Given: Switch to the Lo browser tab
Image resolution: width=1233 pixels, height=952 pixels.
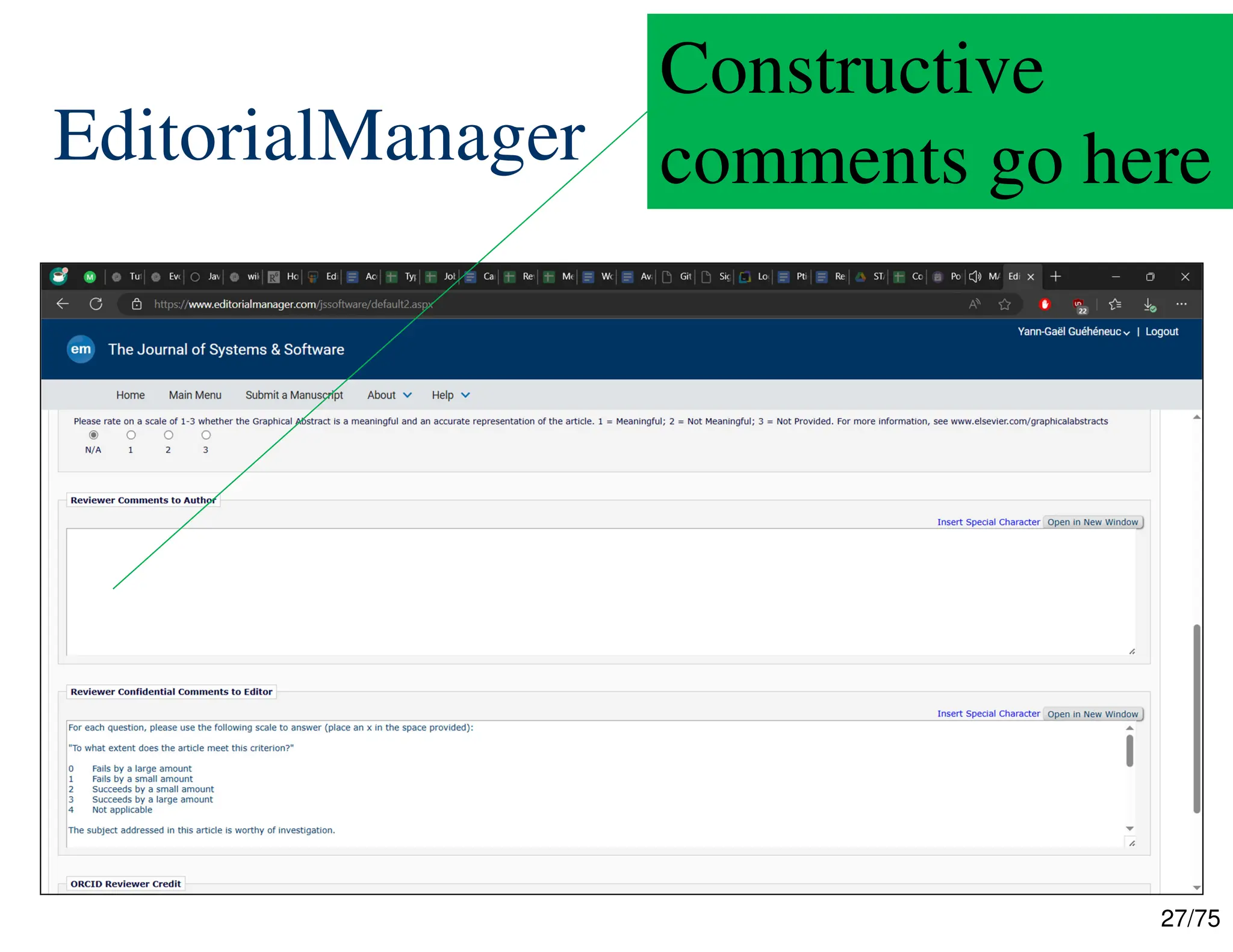Looking at the screenshot, I should coord(754,276).
